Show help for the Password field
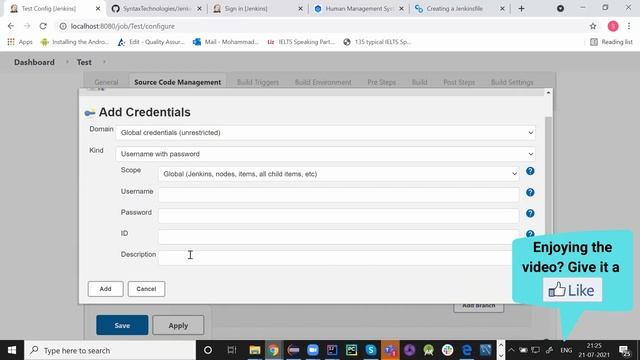640x360 pixels. click(x=530, y=213)
